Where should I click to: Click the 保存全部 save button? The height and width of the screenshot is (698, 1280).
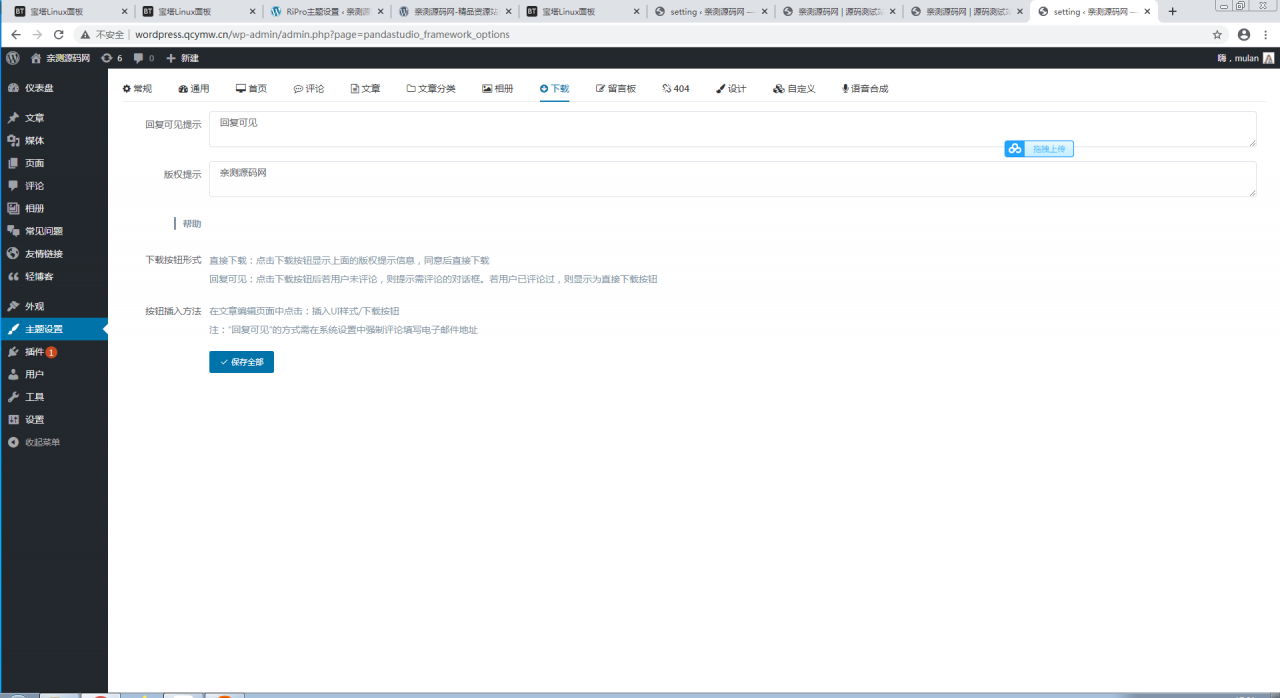241,362
